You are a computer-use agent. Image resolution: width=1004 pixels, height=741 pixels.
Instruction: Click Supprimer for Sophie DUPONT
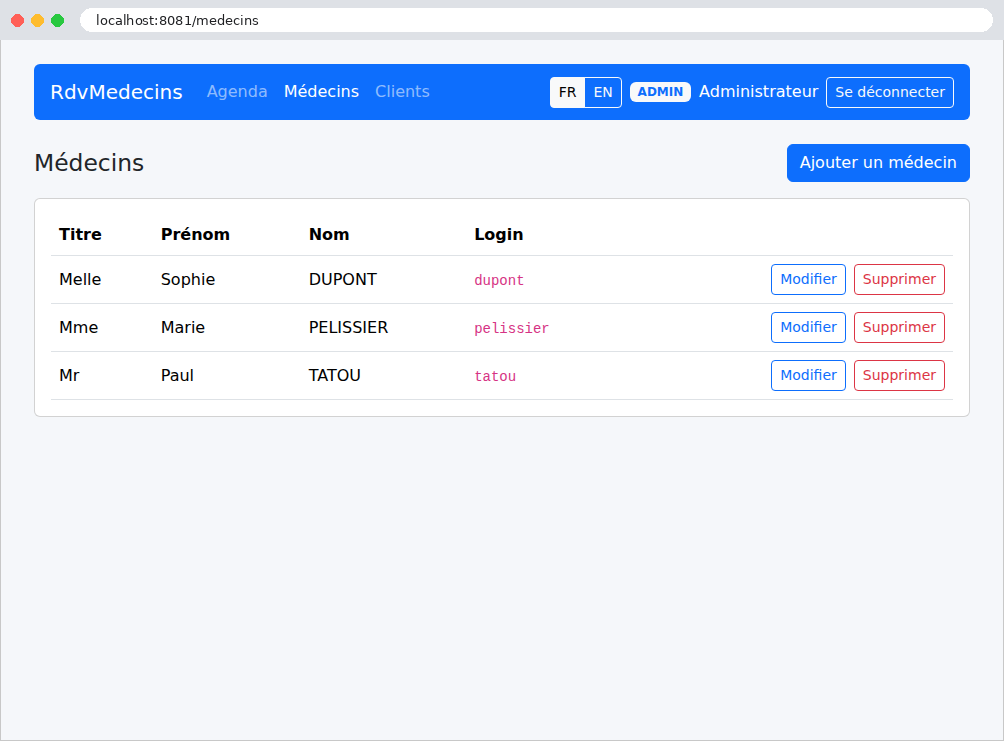click(899, 279)
